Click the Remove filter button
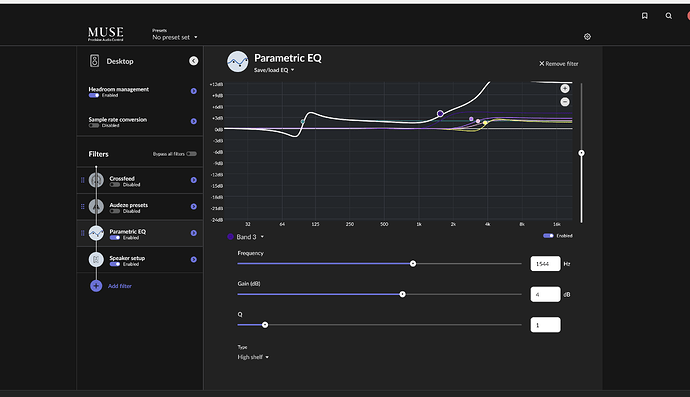690x397 pixels. (558, 64)
